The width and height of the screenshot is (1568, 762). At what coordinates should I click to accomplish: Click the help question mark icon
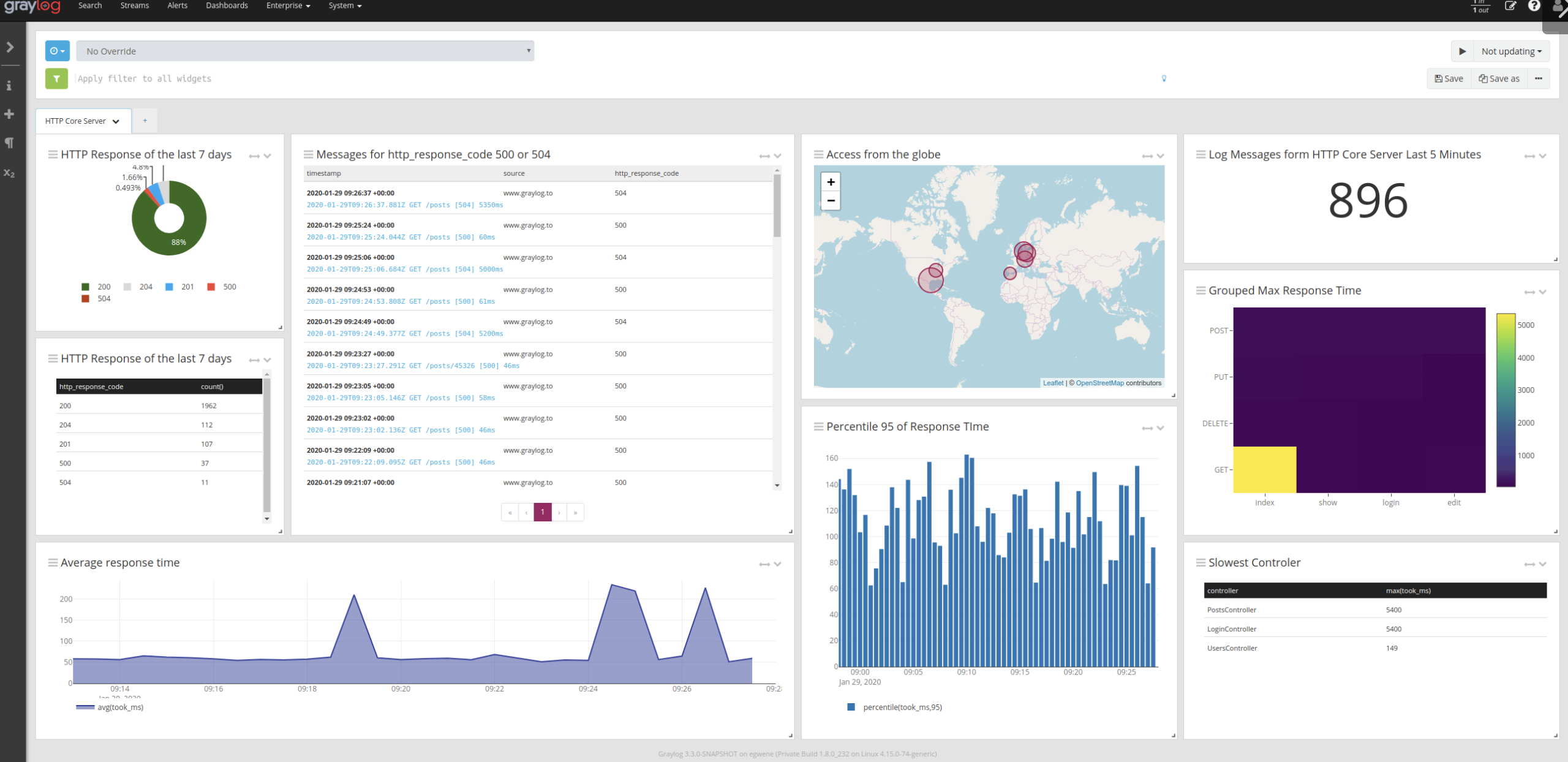(x=1534, y=6)
